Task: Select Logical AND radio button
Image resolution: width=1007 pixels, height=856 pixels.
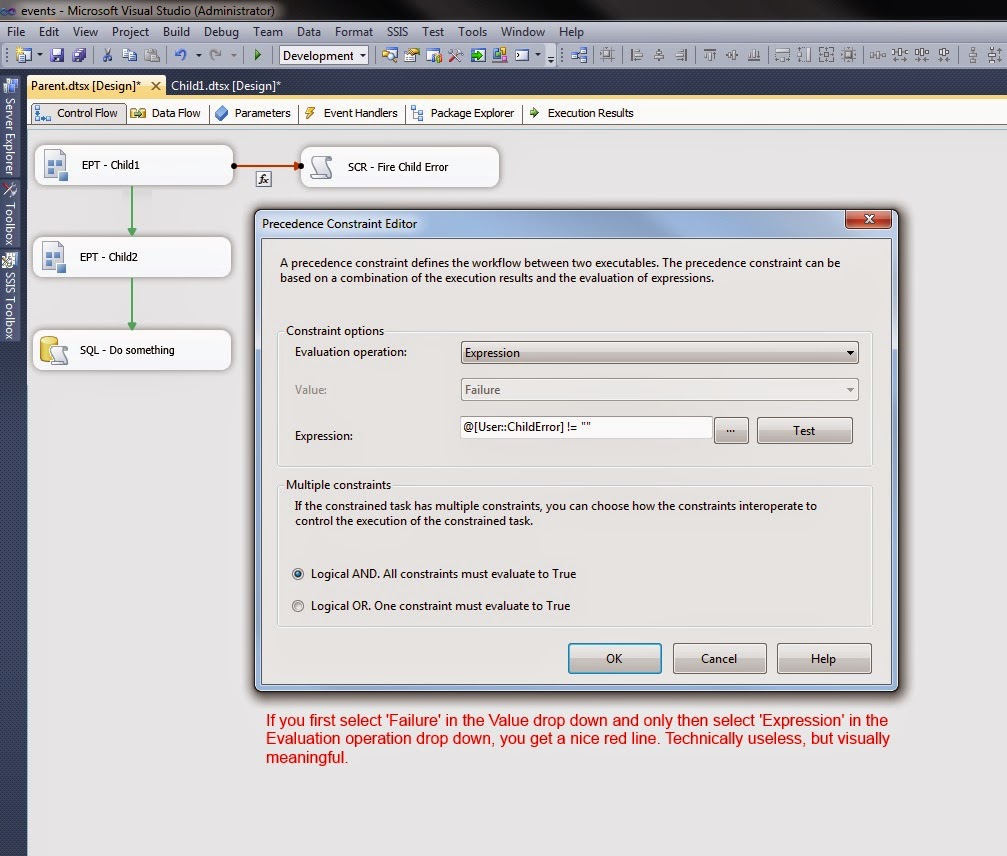Action: click(x=298, y=574)
